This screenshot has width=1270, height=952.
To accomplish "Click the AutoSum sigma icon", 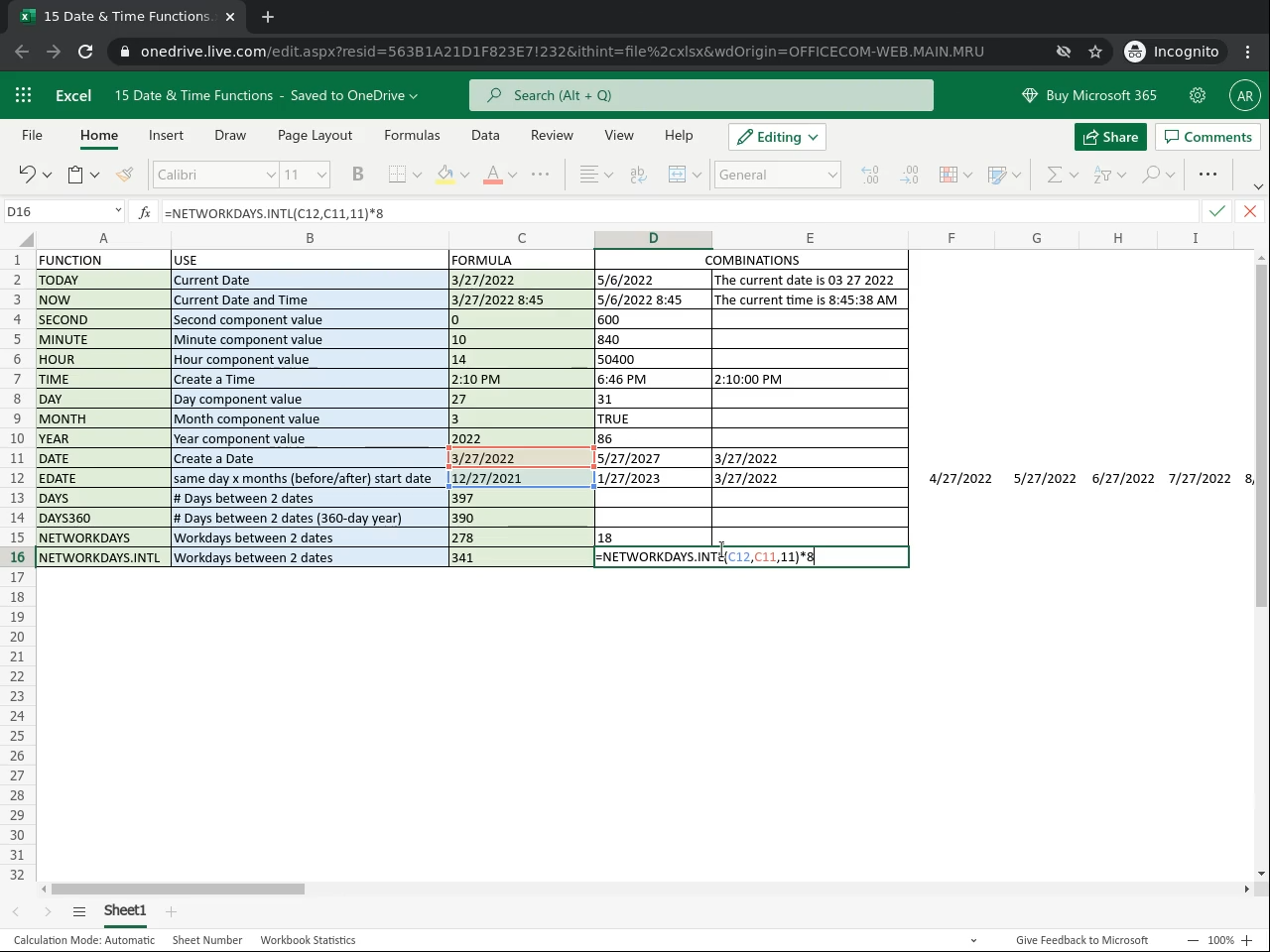I will [1054, 175].
